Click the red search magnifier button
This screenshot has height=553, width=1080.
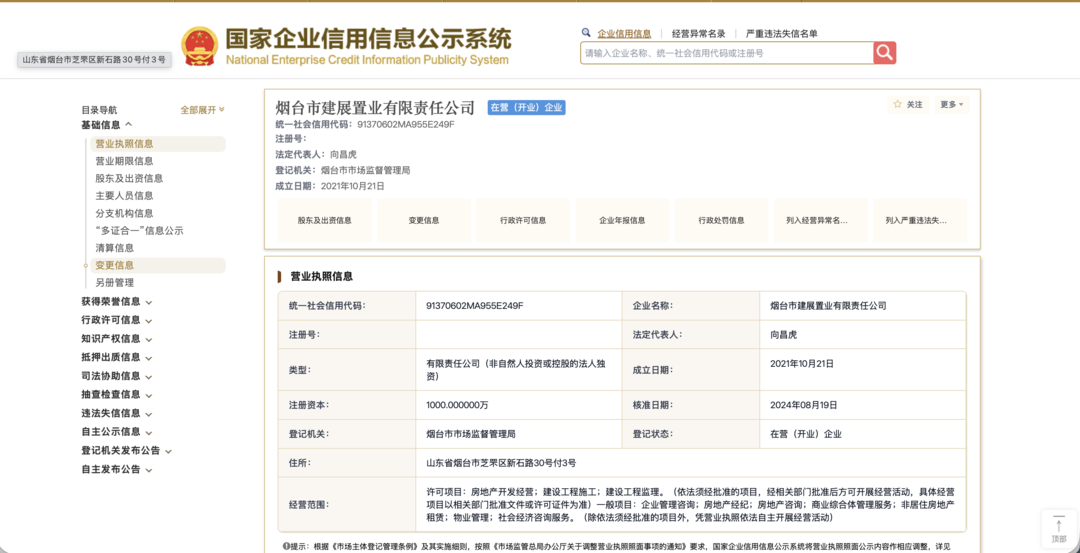tap(884, 53)
